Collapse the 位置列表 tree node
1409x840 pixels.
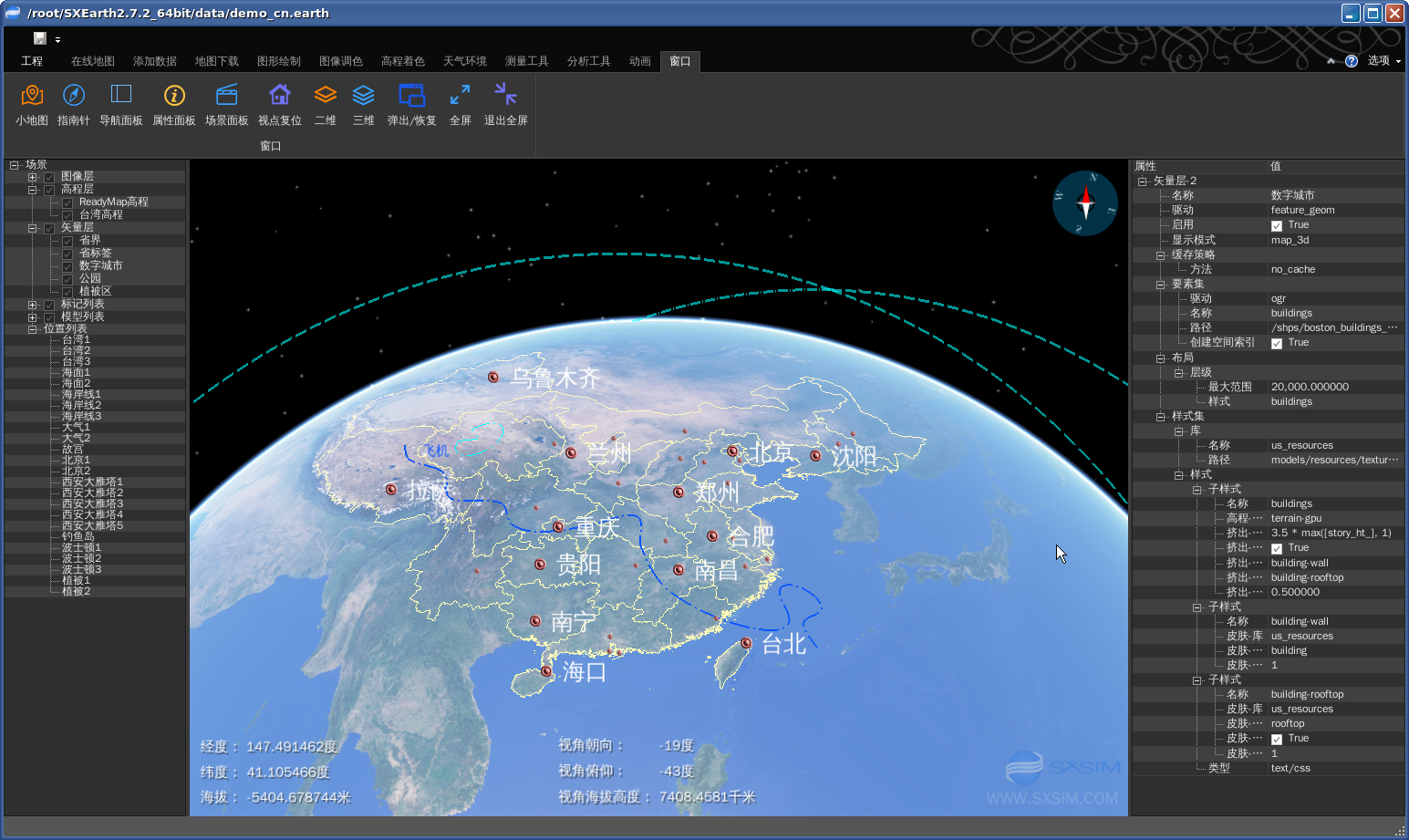click(32, 329)
